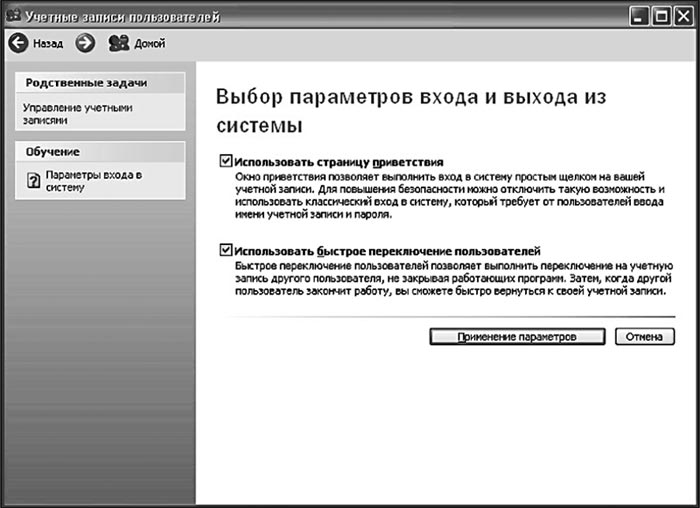Viewport: 700px width, 508px height.
Task: Click the Домой label in toolbar
Action: [x=150, y=44]
